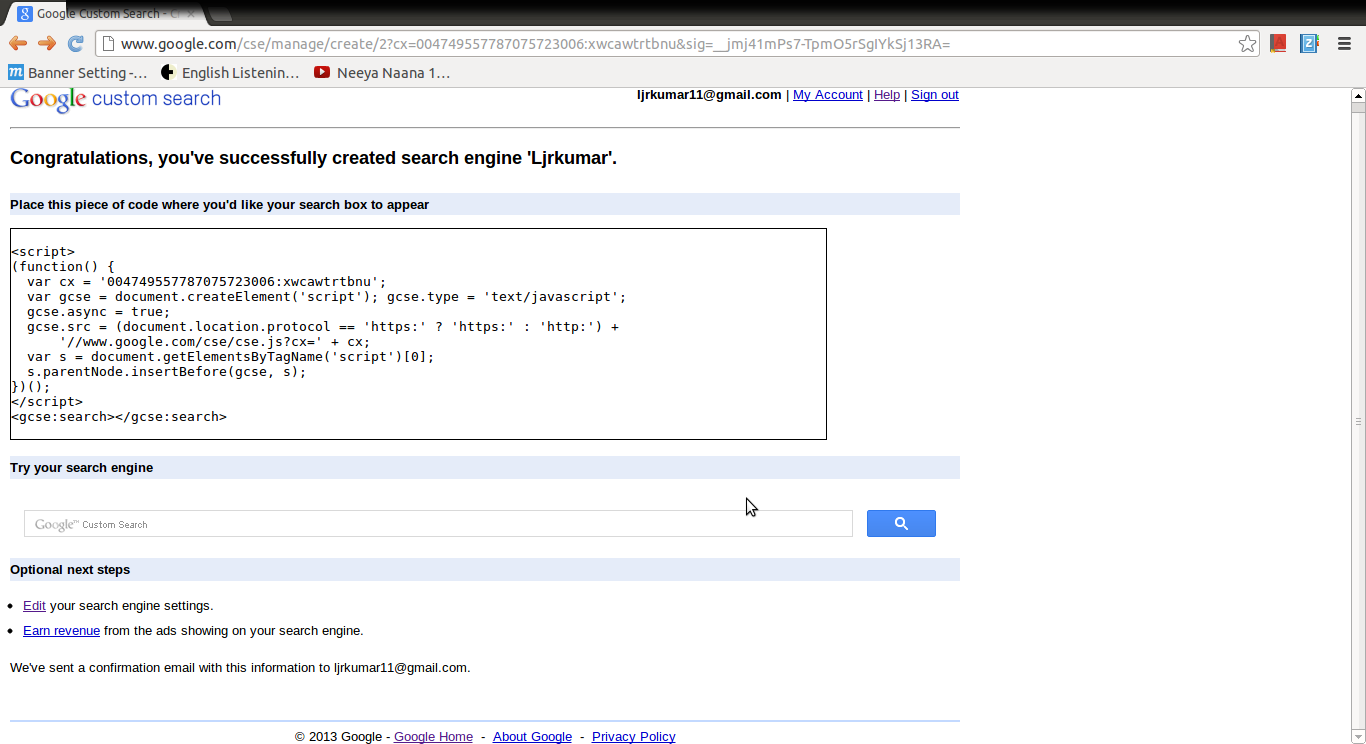
Task: Open Google Home footer link
Action: click(x=433, y=736)
